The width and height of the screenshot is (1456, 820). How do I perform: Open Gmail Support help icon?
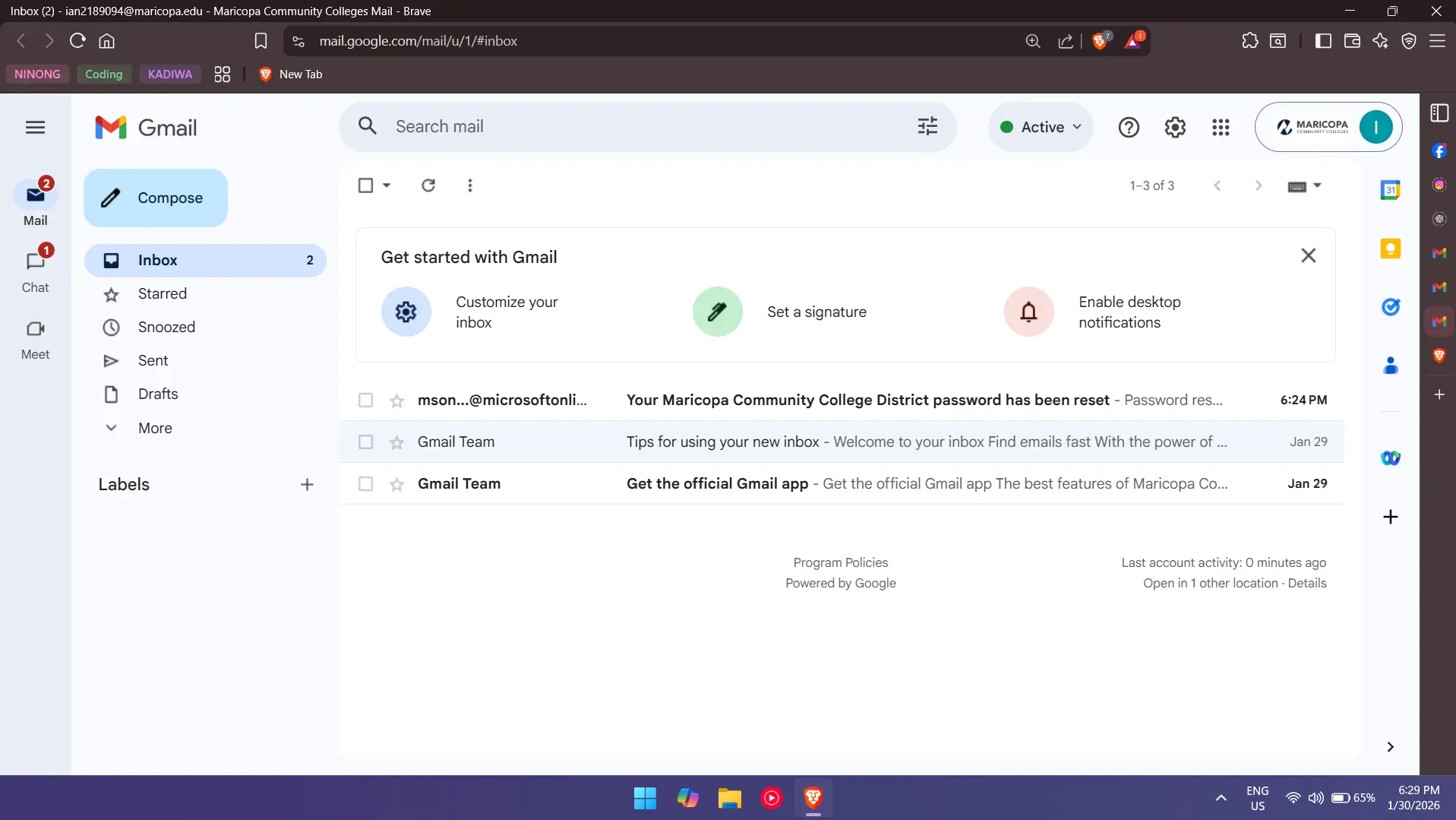[x=1129, y=128]
